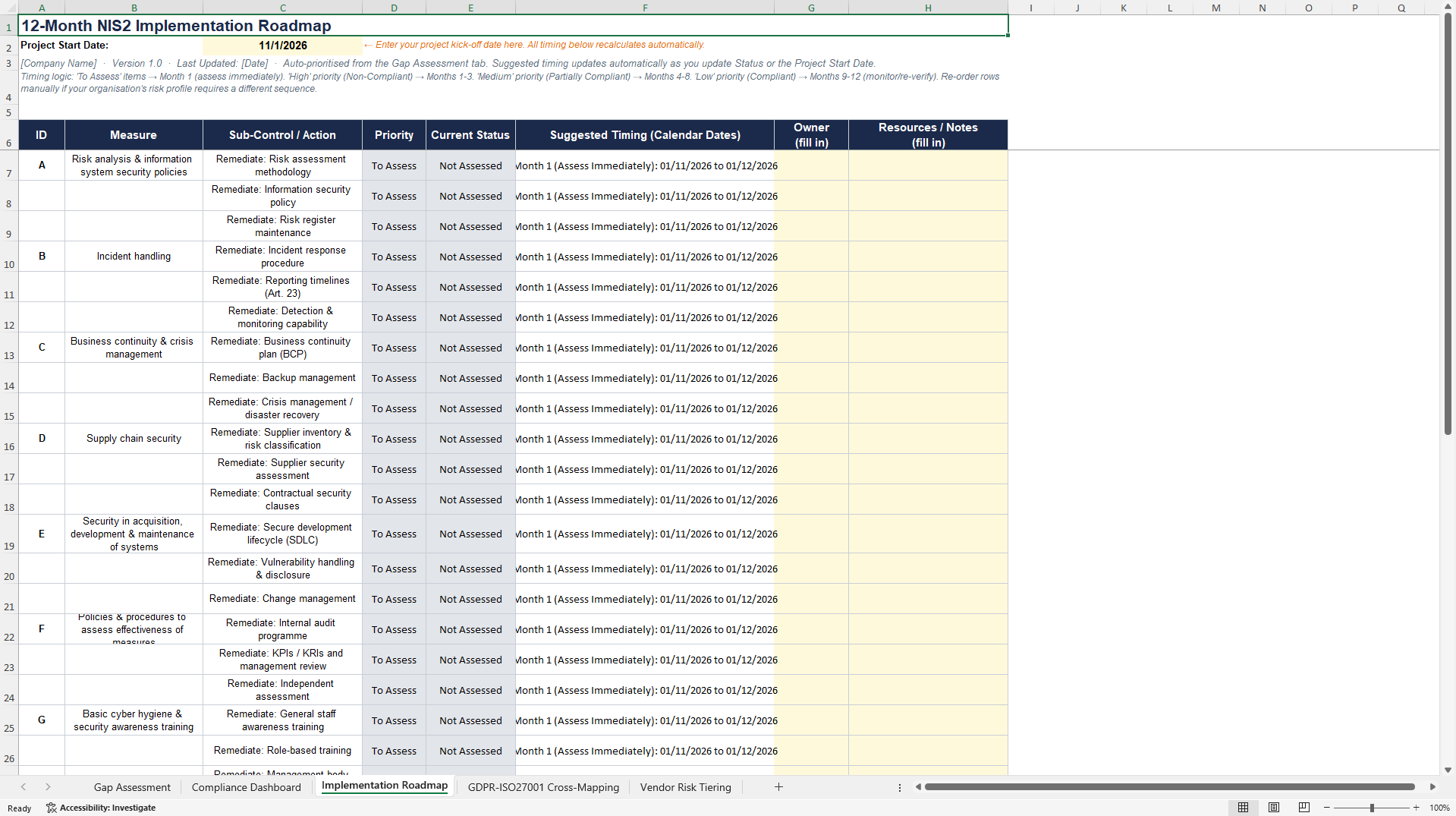Adjust the zoom slider handle
This screenshot has width=1456, height=816.
click(1372, 808)
